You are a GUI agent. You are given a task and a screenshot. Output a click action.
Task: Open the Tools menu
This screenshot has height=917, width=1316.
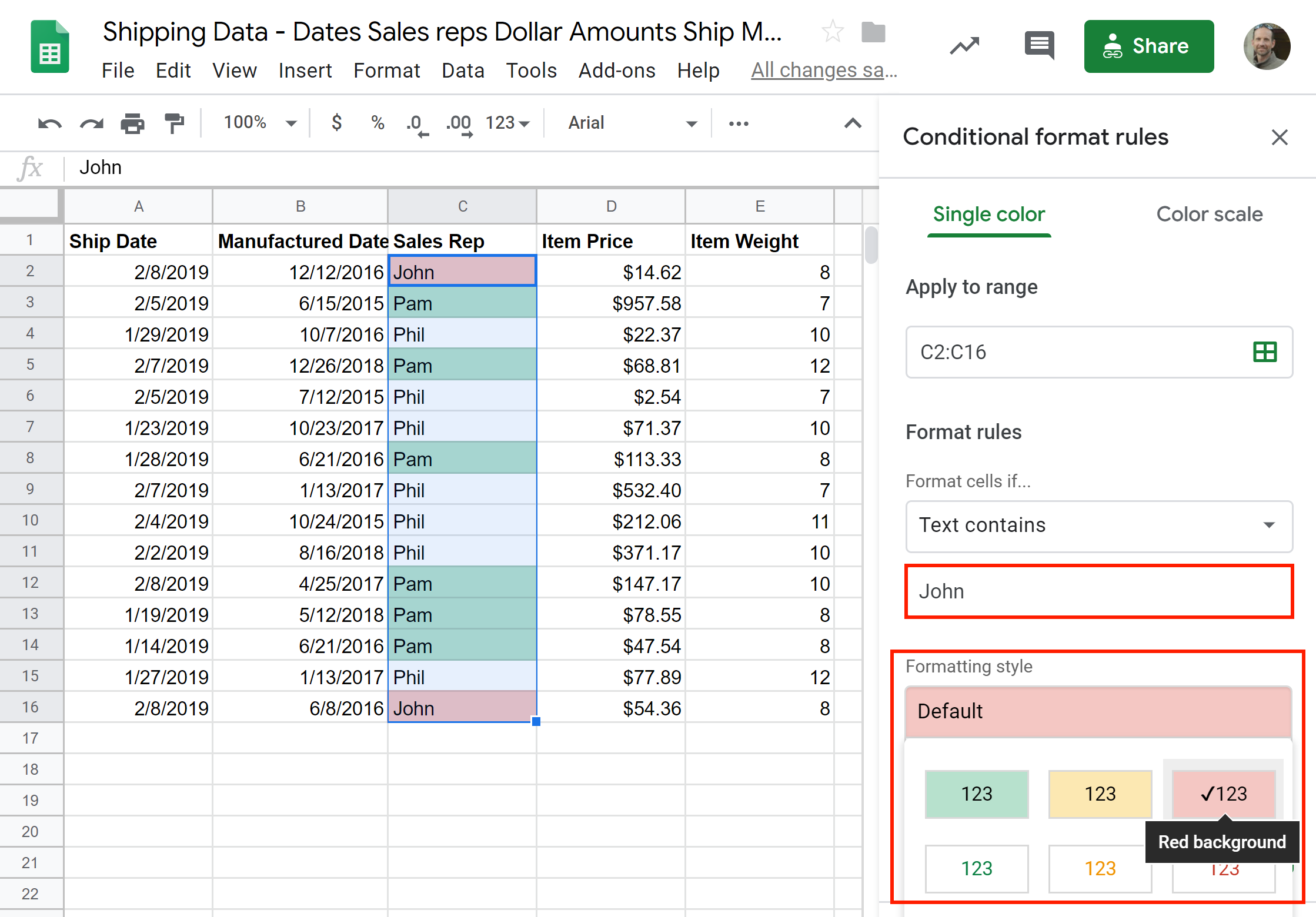pos(531,71)
